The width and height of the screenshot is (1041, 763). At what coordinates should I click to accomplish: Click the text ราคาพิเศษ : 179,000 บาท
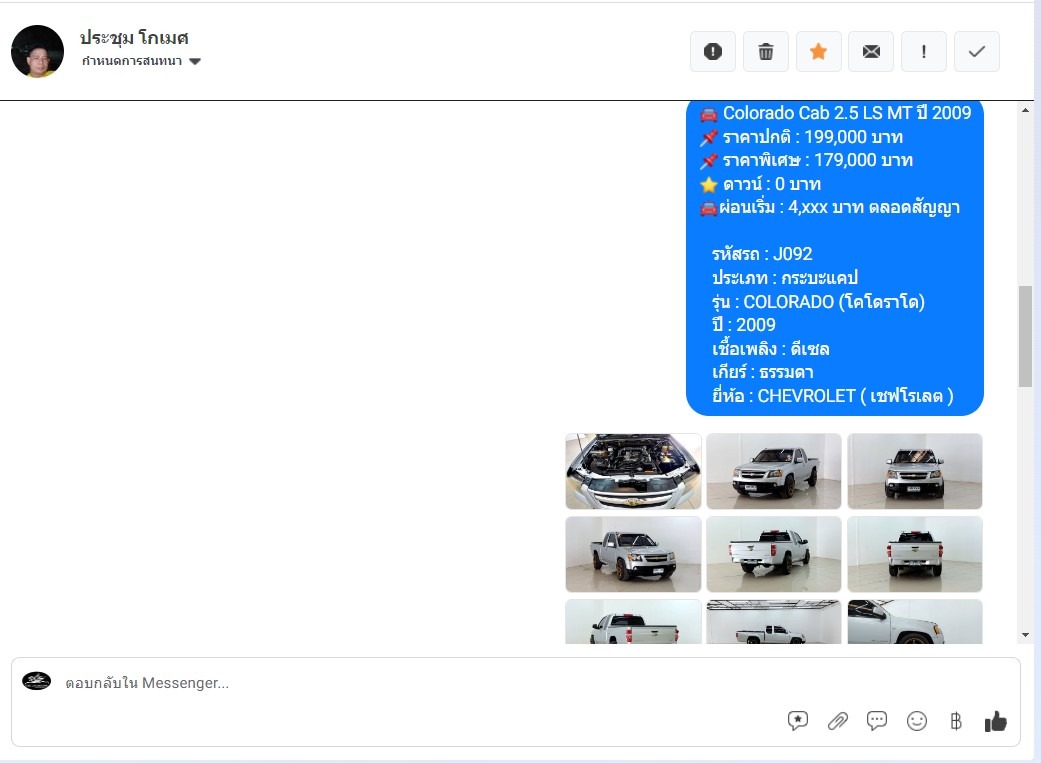pyautogui.click(x=817, y=160)
